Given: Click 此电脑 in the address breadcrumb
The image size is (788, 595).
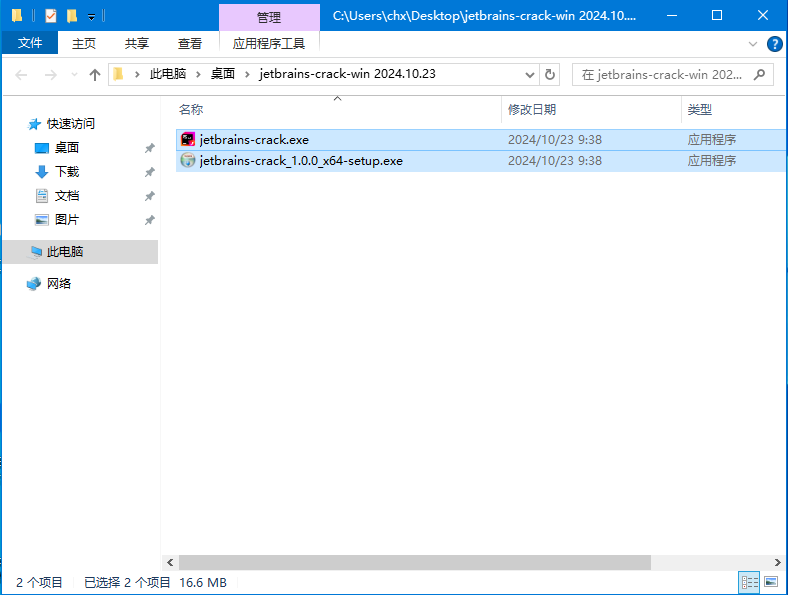Looking at the screenshot, I should click(168, 74).
